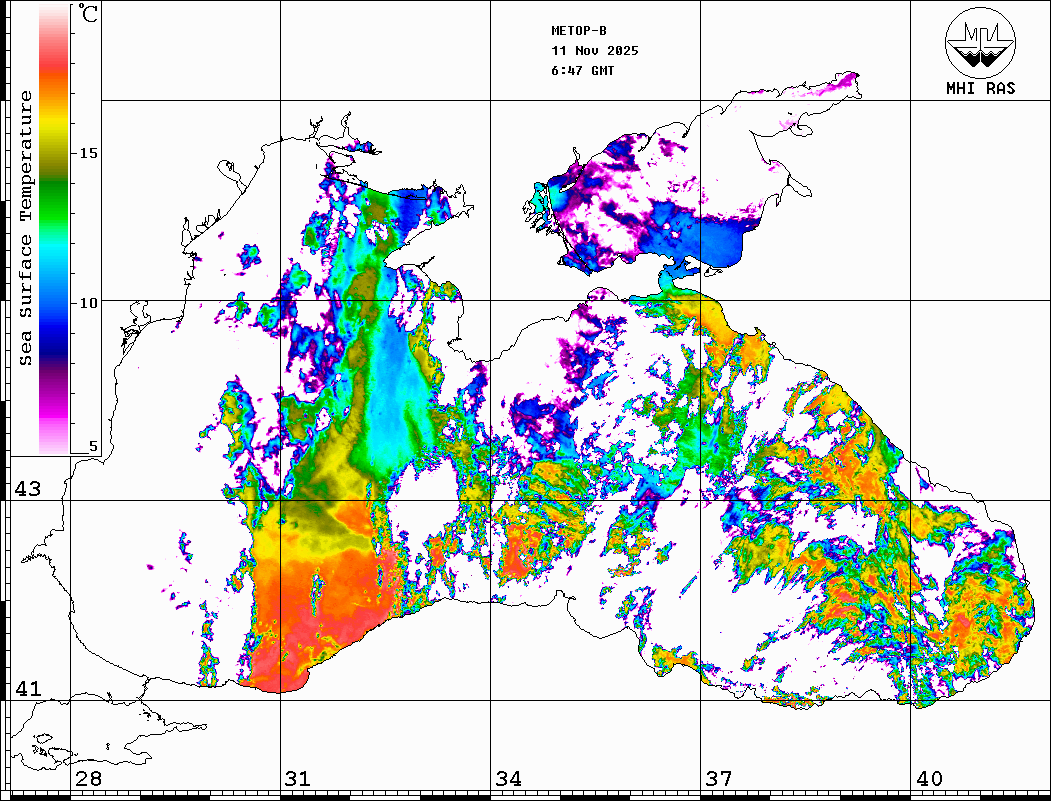The height and width of the screenshot is (801, 1051).
Task: Click the "6:47 GMT" time stamp
Action: click(583, 71)
